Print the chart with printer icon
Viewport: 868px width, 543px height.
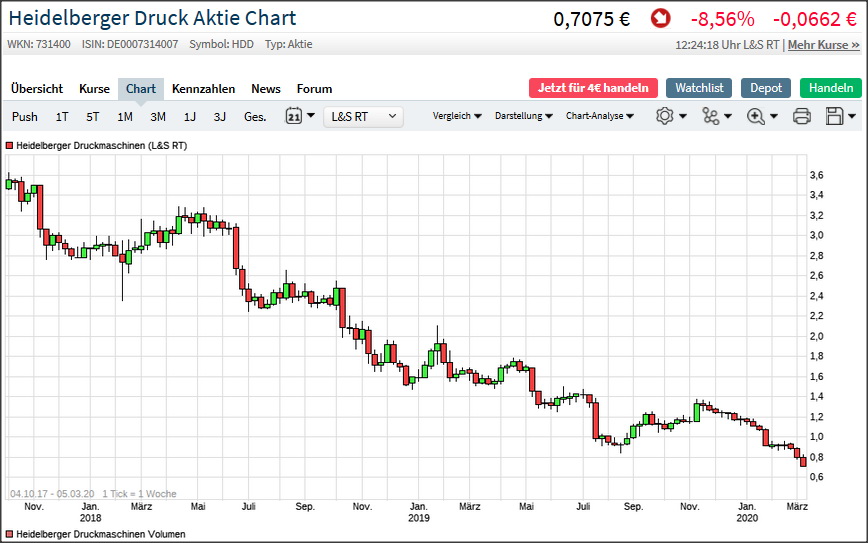pyautogui.click(x=801, y=116)
